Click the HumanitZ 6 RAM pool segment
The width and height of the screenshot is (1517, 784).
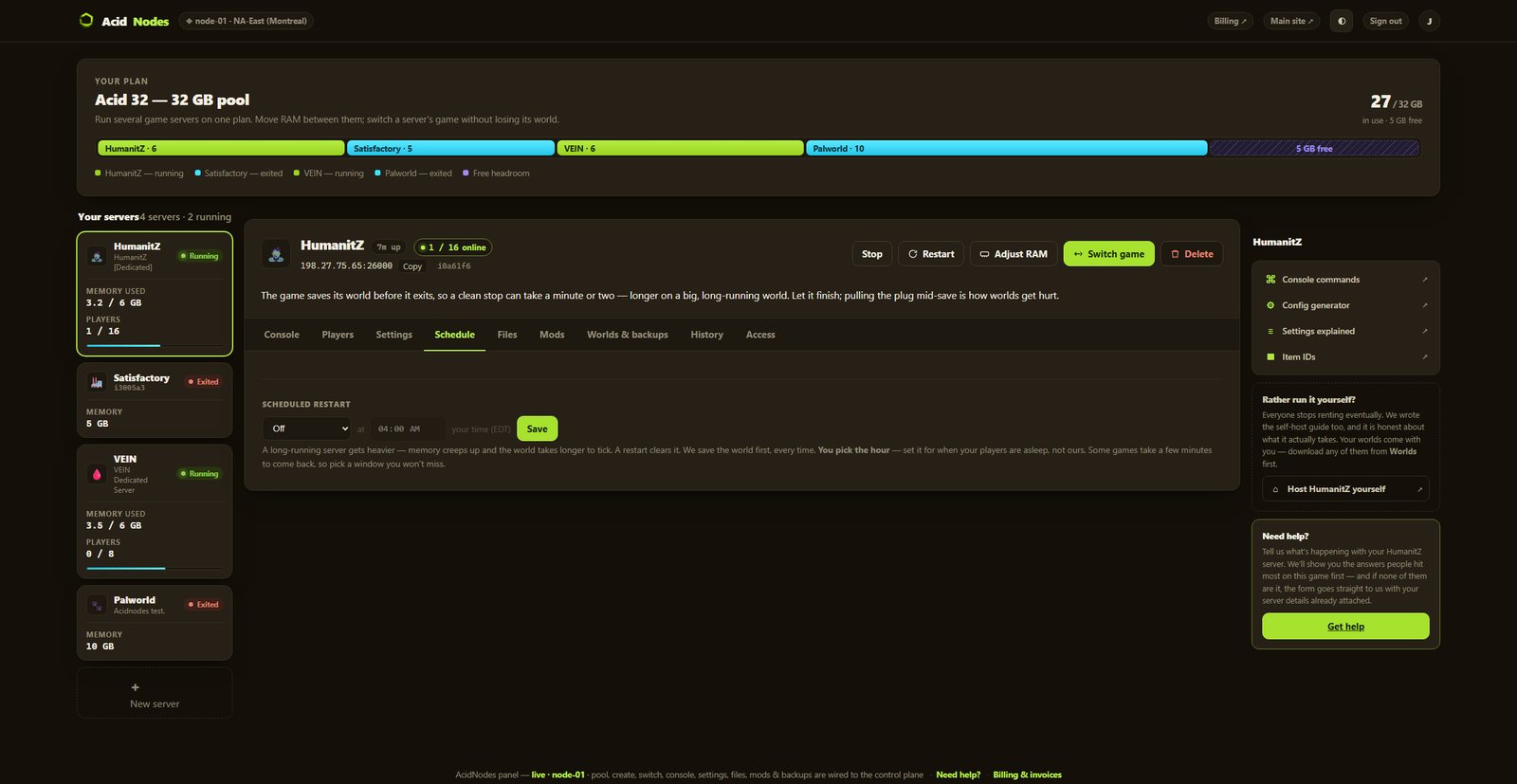pos(221,148)
